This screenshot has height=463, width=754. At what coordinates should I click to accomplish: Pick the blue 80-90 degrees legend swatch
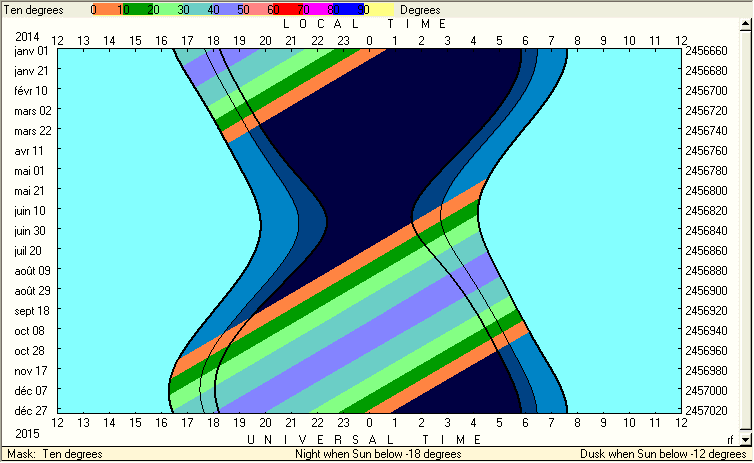click(x=347, y=10)
